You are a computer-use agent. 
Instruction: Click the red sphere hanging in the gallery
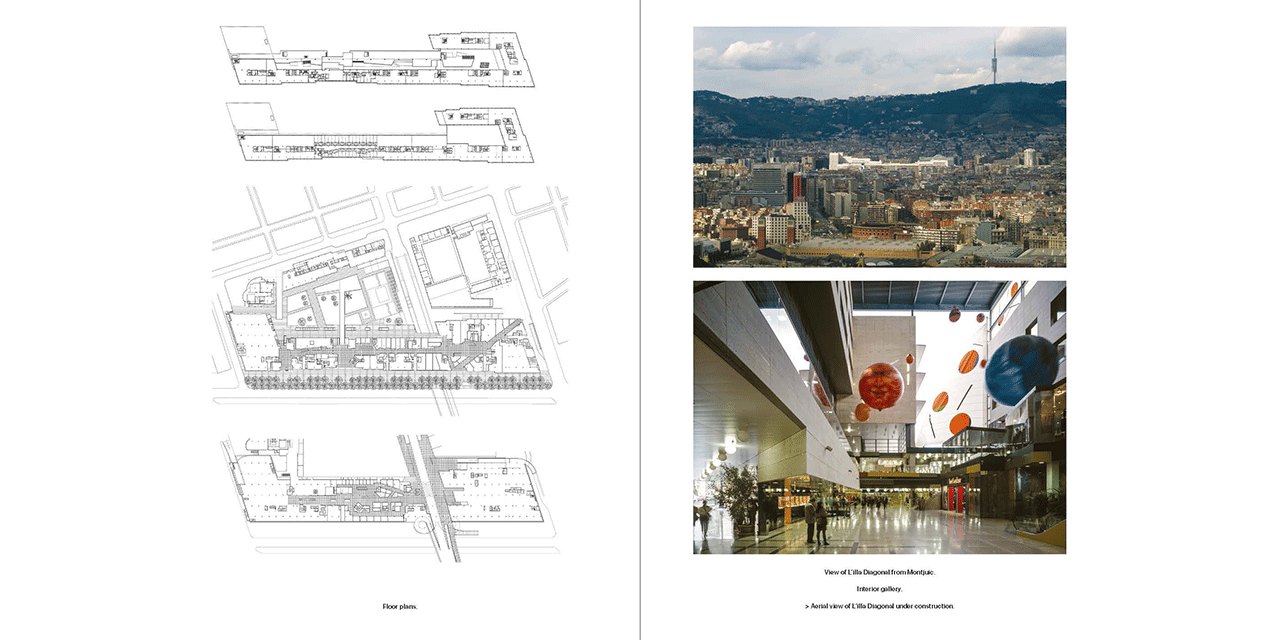880,386
